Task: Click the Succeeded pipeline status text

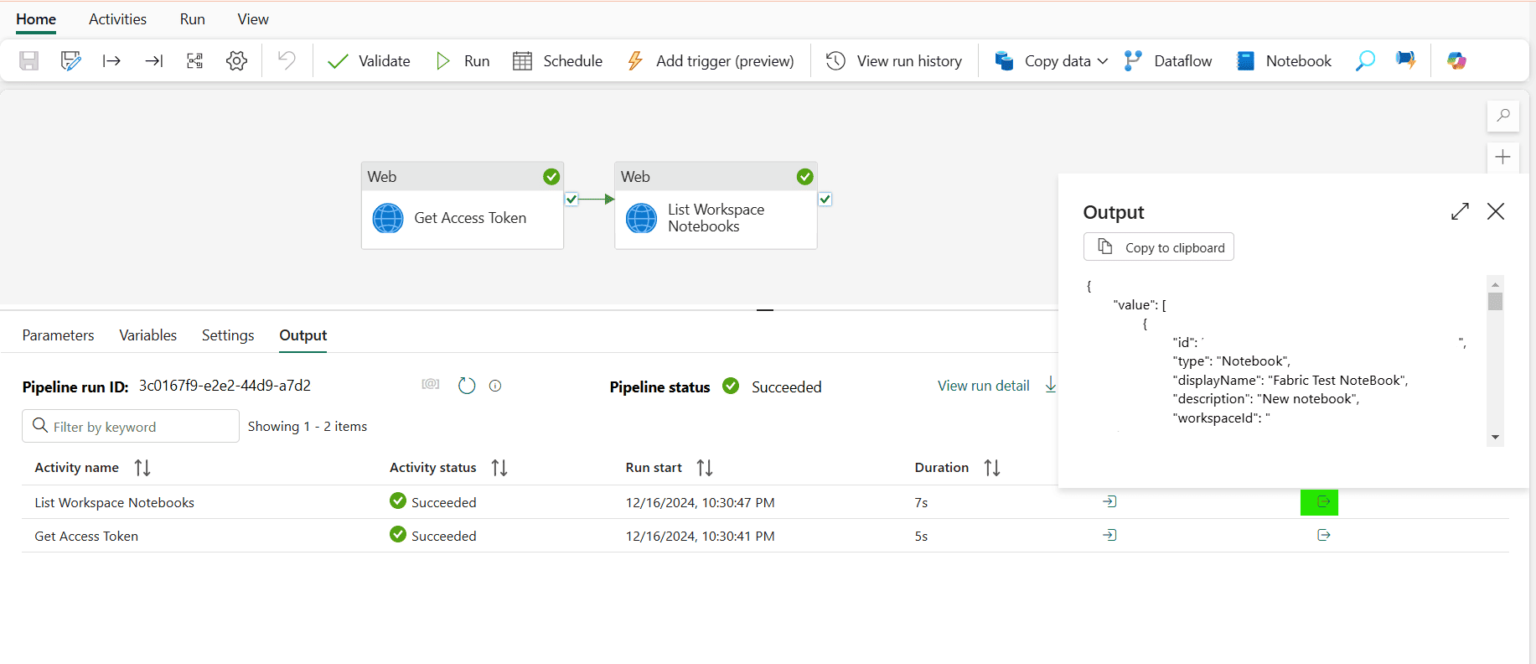Action: tap(786, 387)
